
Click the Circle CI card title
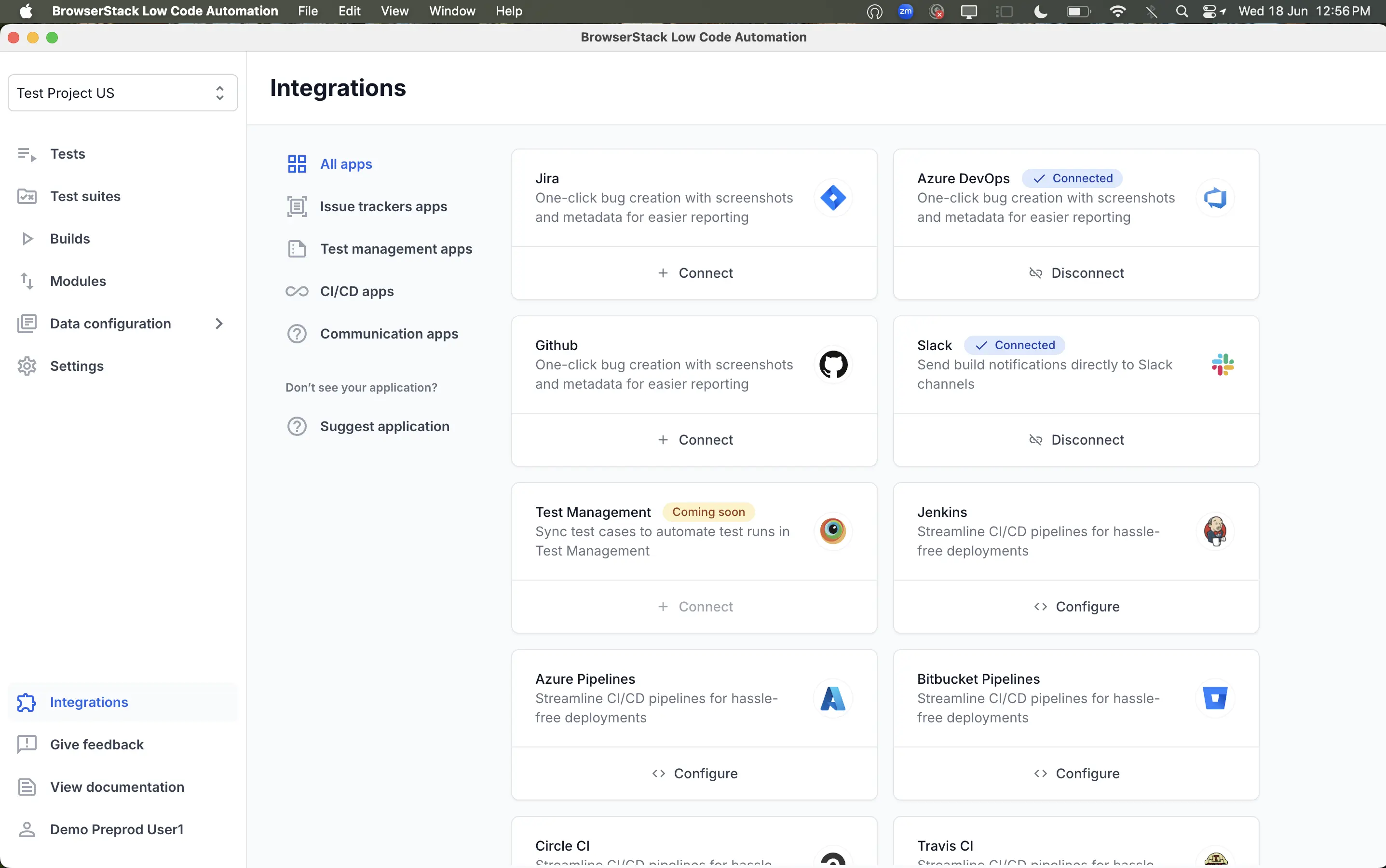[x=562, y=846]
